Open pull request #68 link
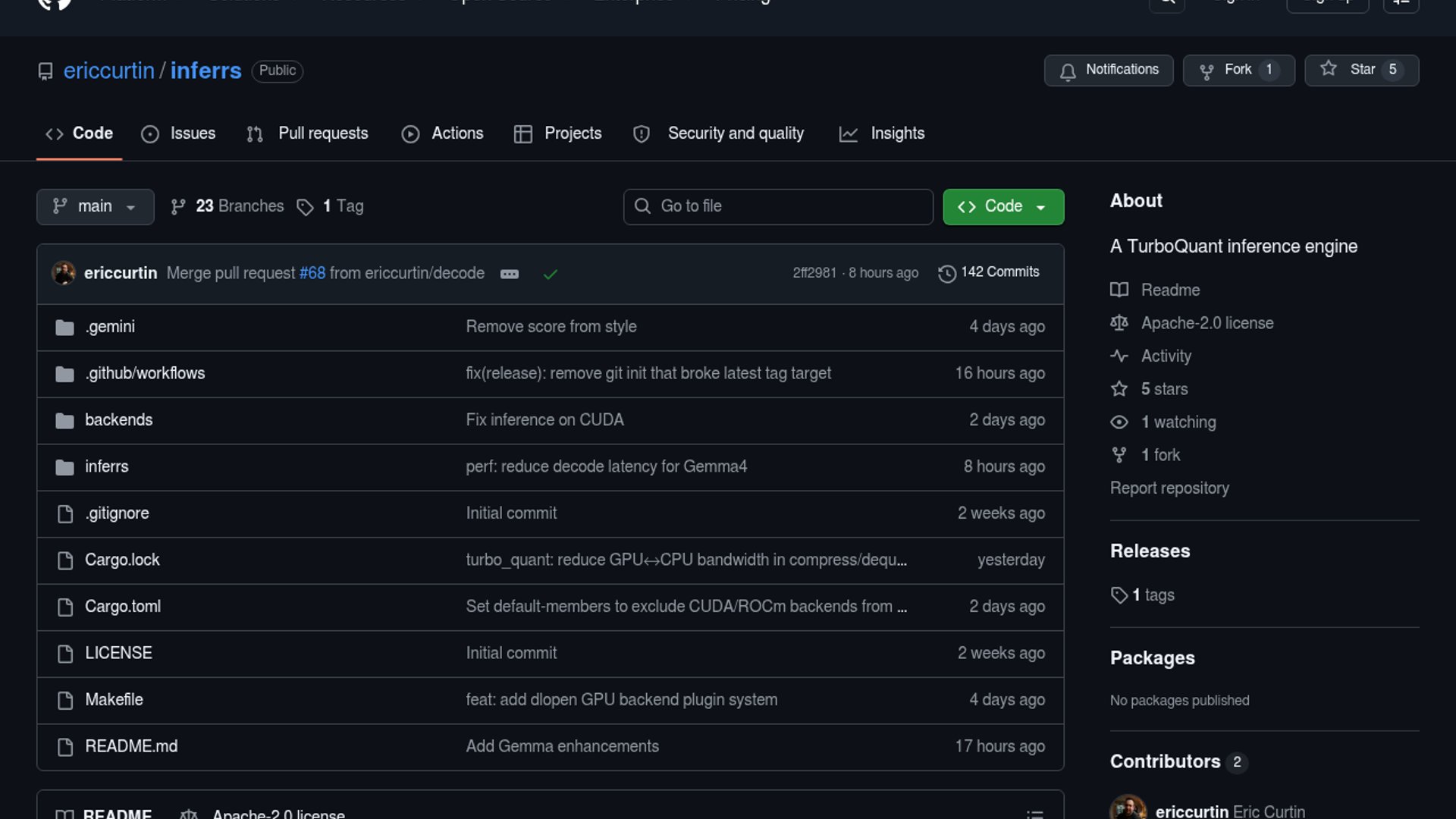Screen dimensions: 1456x819 coord(312,273)
